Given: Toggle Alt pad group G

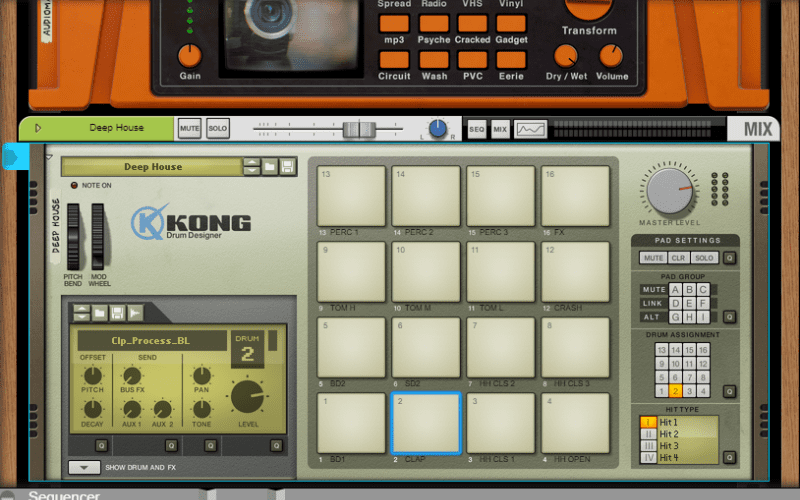Looking at the screenshot, I should [x=675, y=317].
